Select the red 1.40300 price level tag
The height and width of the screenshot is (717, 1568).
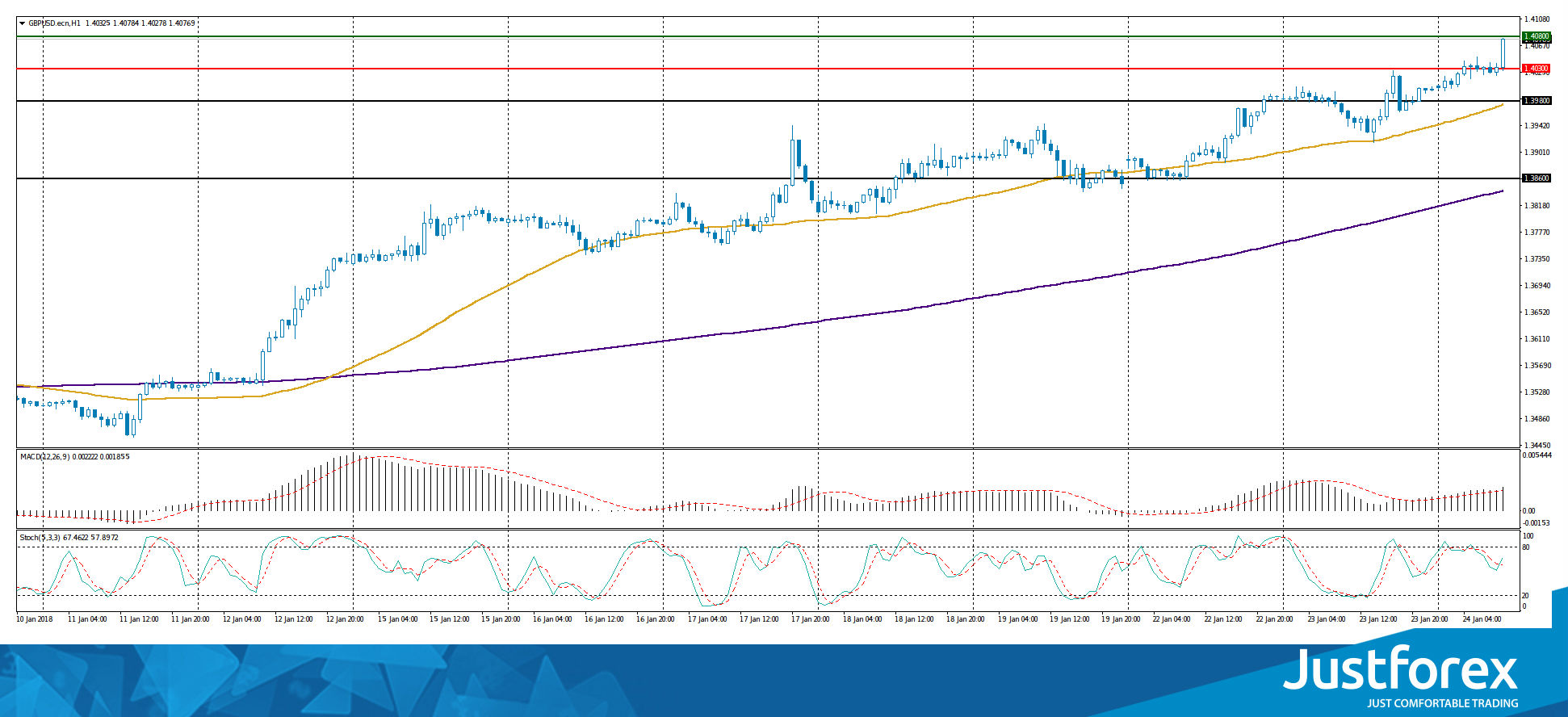1536,69
